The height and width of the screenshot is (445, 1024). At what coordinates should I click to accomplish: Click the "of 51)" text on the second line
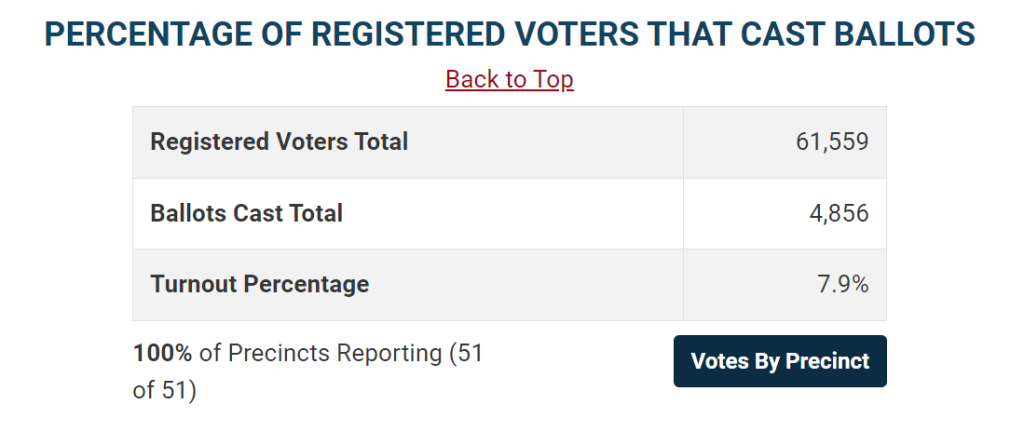click(165, 390)
